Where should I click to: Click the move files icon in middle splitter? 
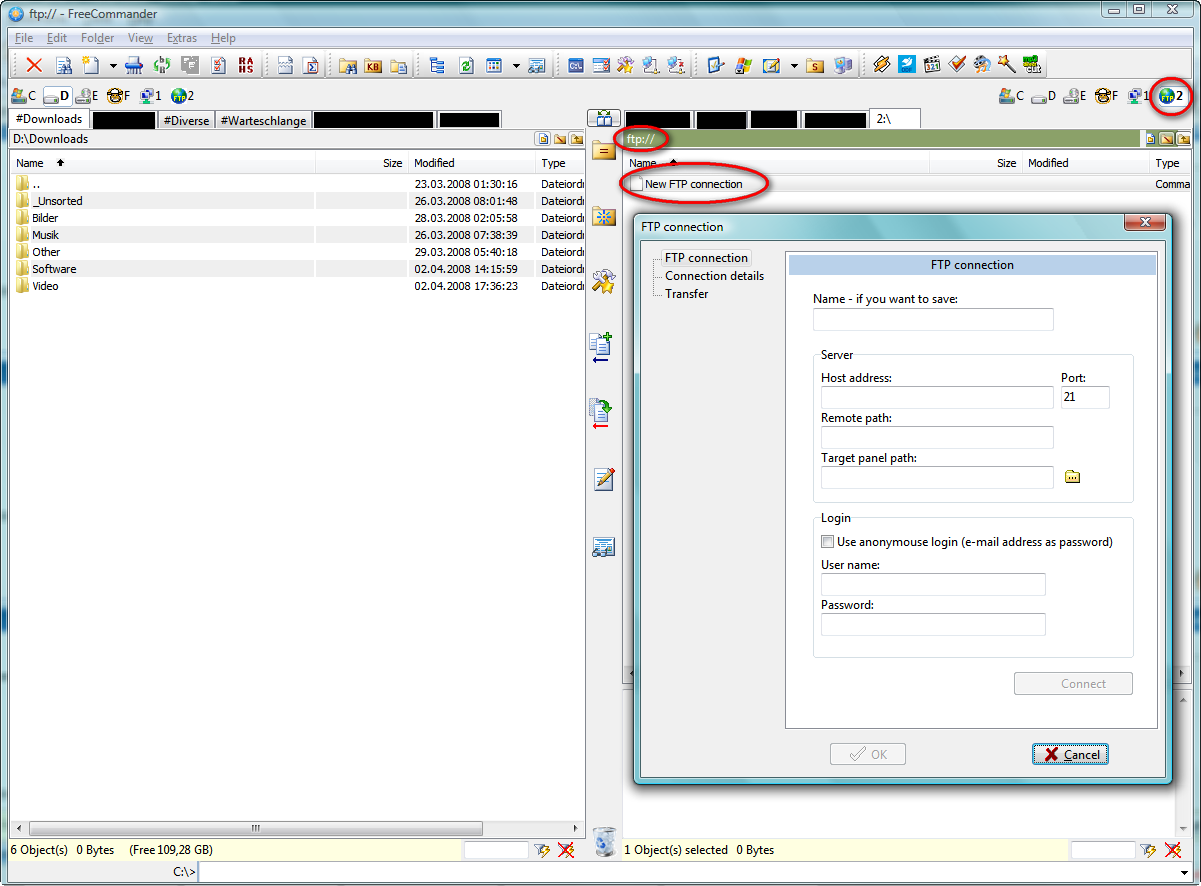[602, 413]
